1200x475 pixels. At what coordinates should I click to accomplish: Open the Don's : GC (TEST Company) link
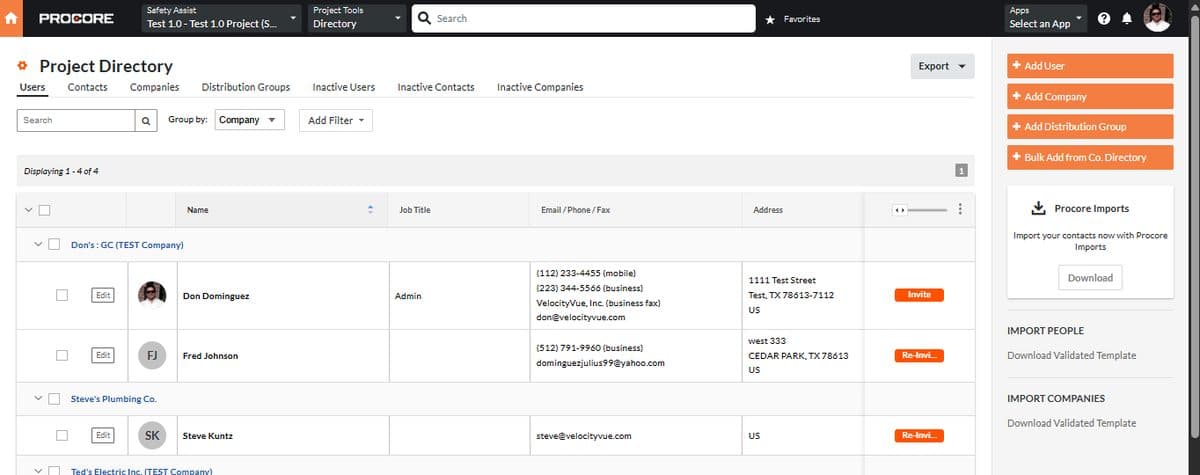[x=127, y=245]
